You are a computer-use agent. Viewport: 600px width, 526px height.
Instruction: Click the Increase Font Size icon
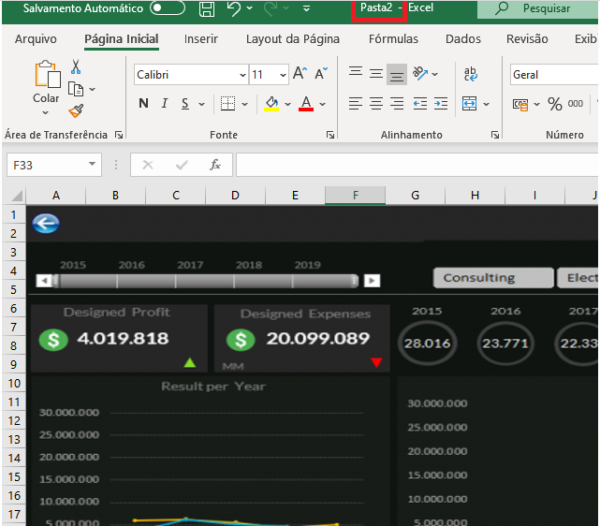point(300,73)
